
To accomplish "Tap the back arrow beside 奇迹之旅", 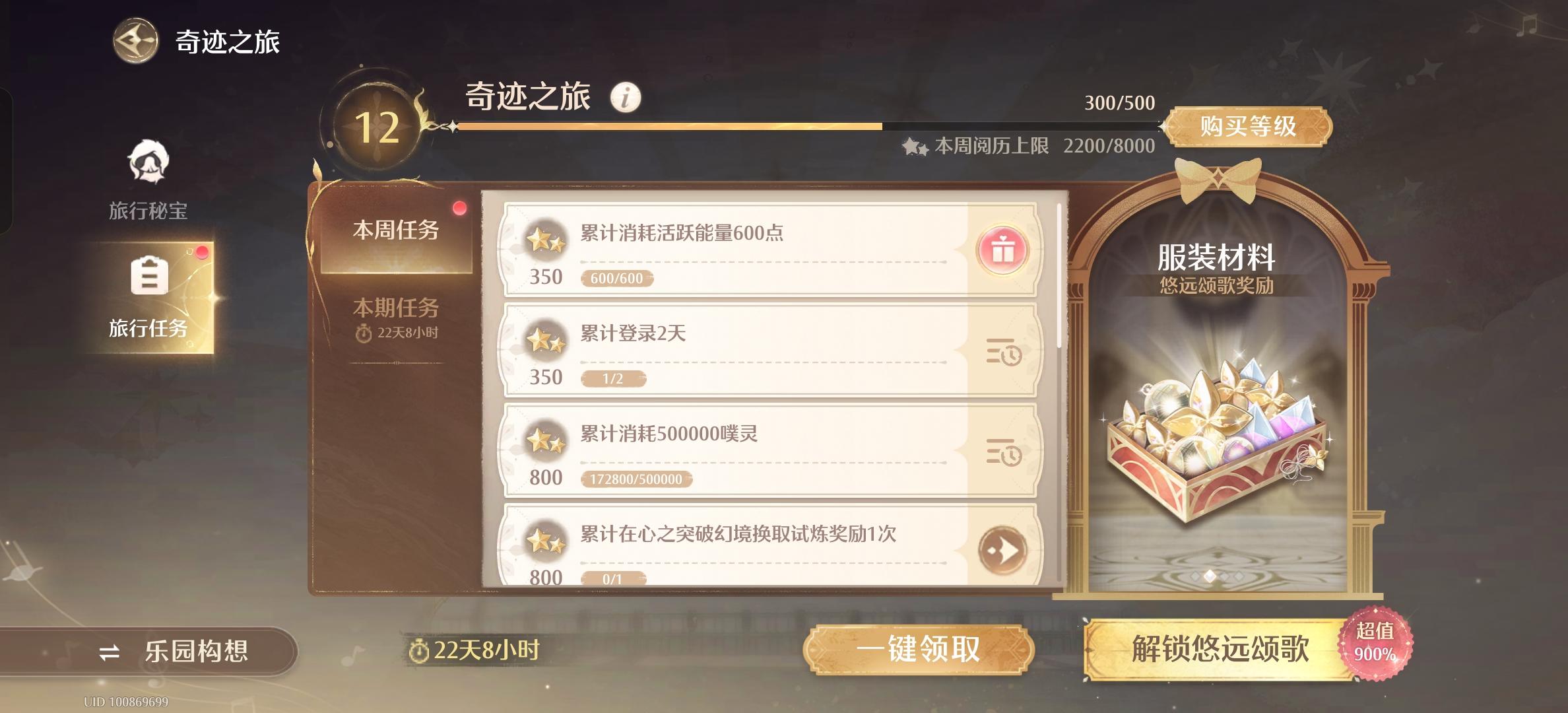I will tap(135, 41).
